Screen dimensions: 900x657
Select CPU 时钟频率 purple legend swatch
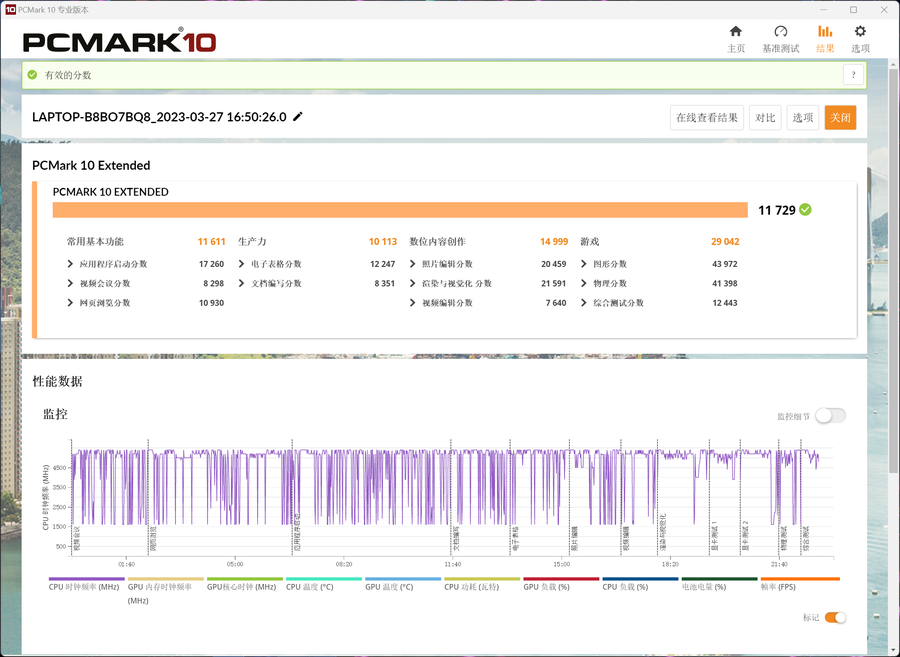[x=87, y=579]
